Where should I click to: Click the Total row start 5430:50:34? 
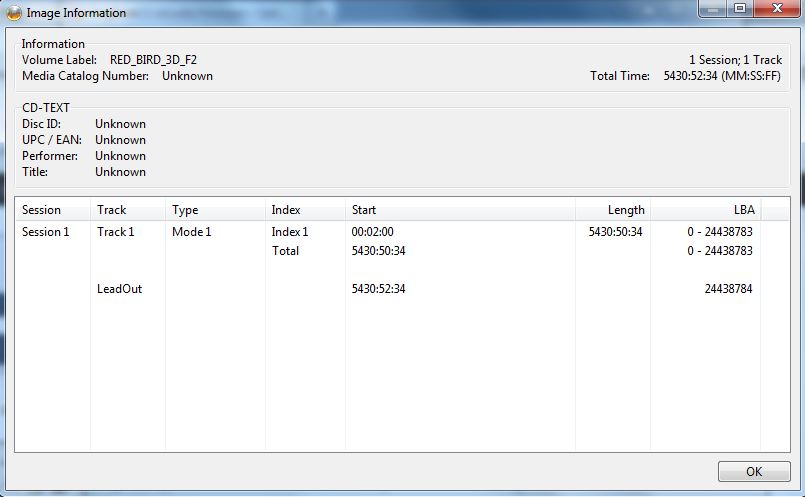tap(378, 251)
